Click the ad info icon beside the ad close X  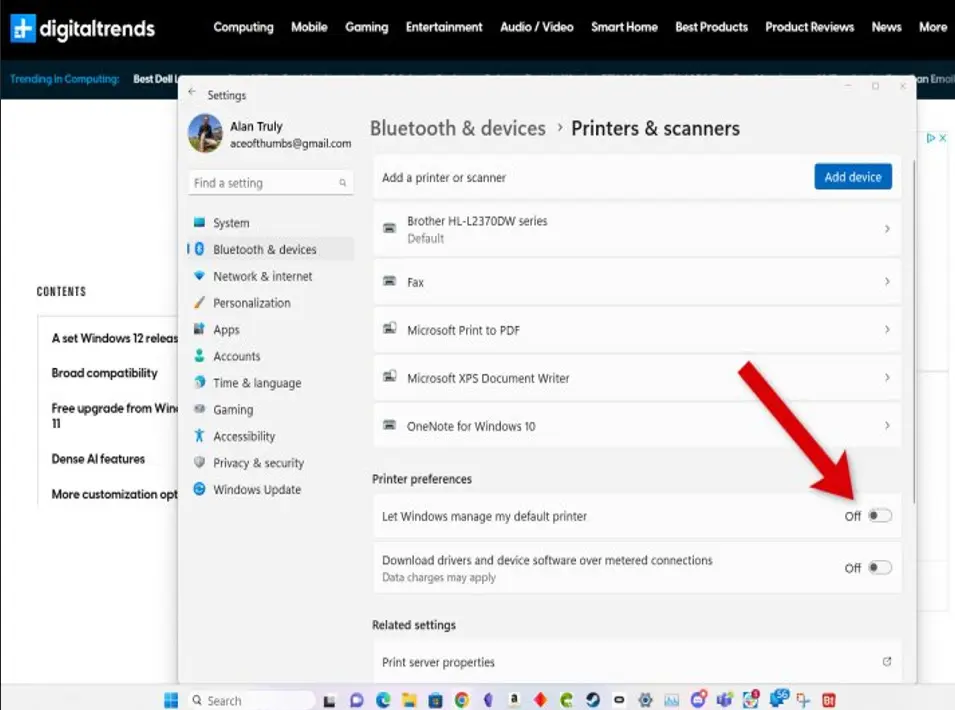tap(931, 138)
